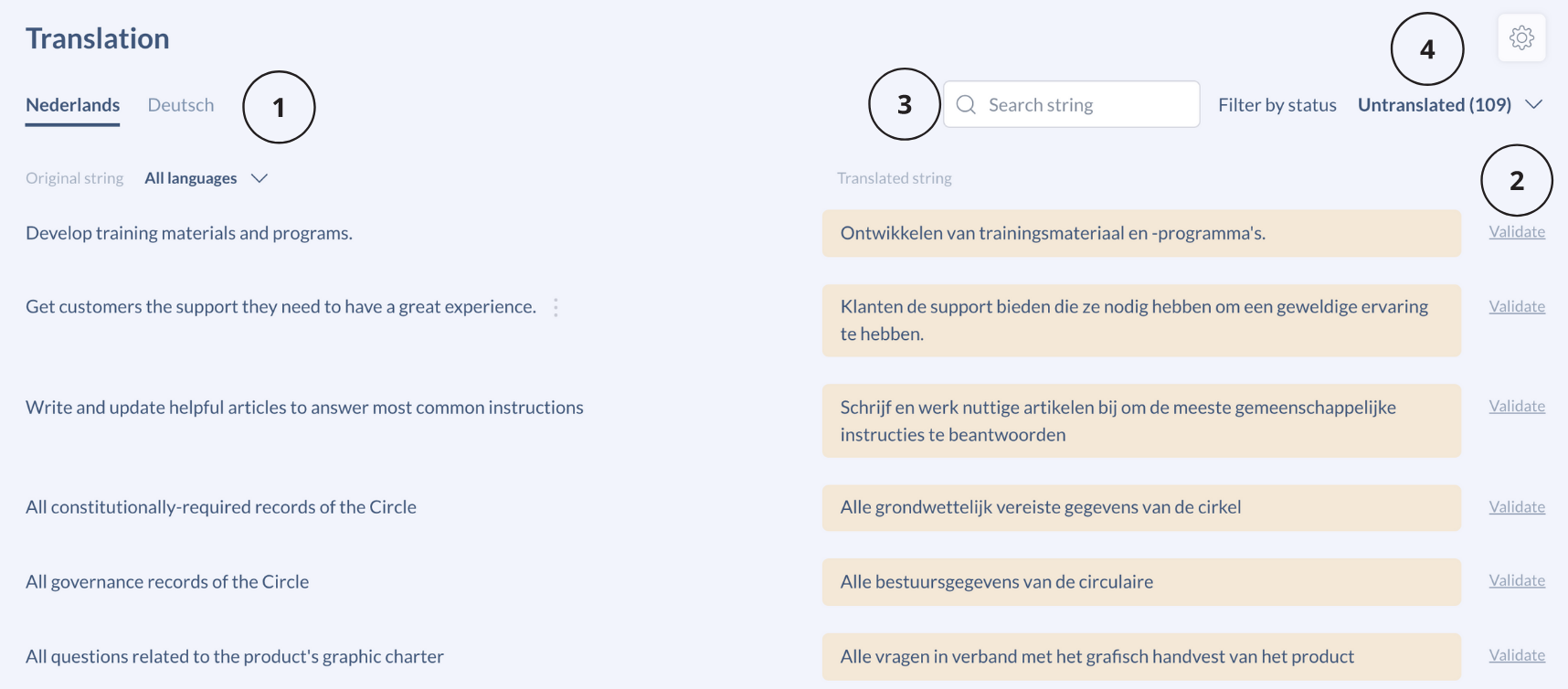Image resolution: width=1568 pixels, height=689 pixels.
Task: Open translation settings gear icon
Action: (1521, 38)
